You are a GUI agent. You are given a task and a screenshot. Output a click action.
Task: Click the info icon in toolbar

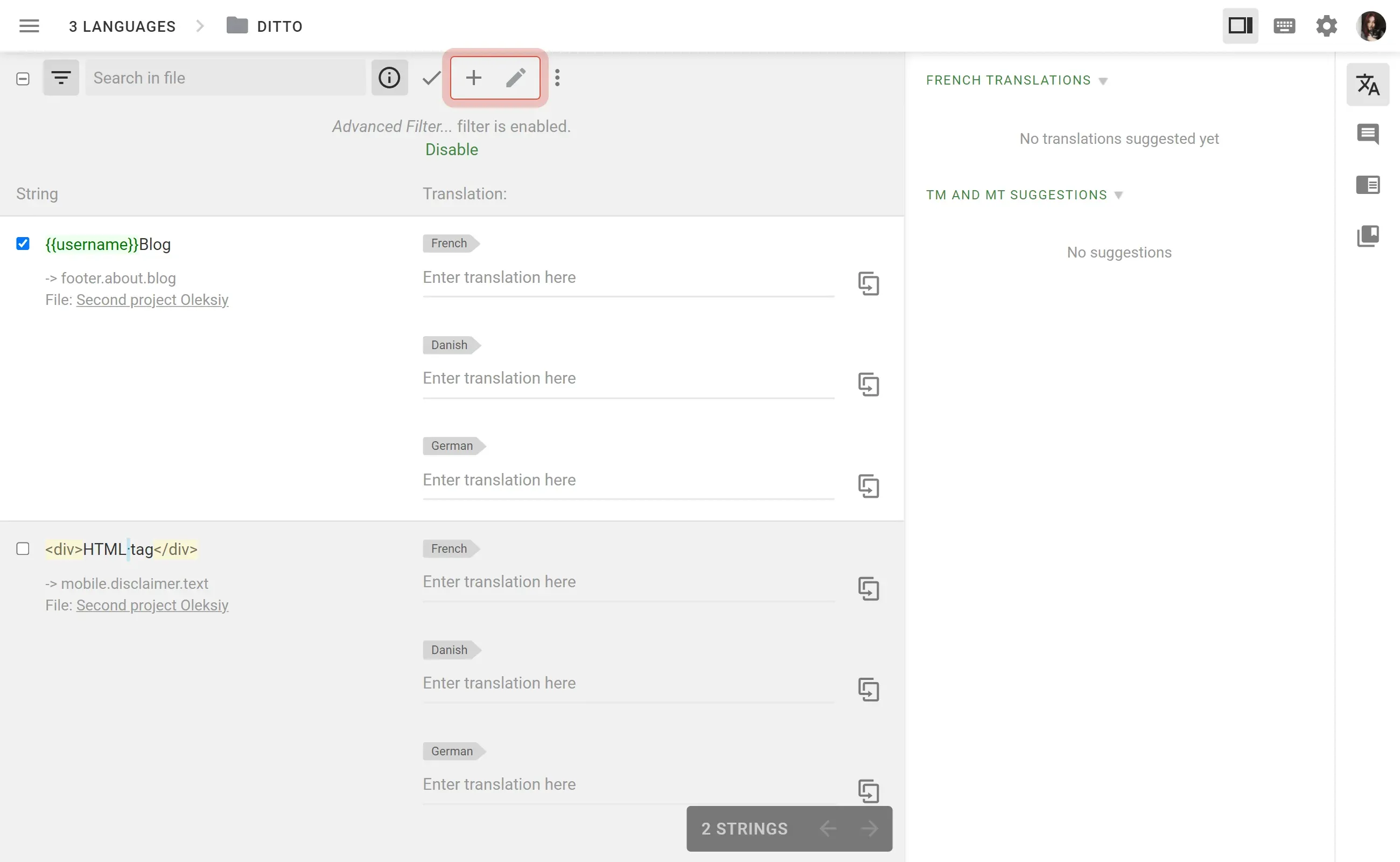390,78
